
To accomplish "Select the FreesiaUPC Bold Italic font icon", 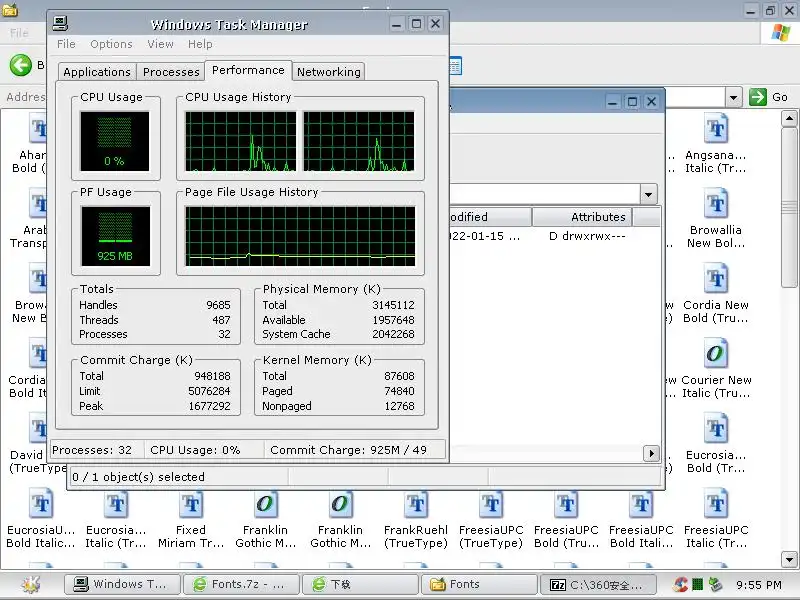I will 641,503.
